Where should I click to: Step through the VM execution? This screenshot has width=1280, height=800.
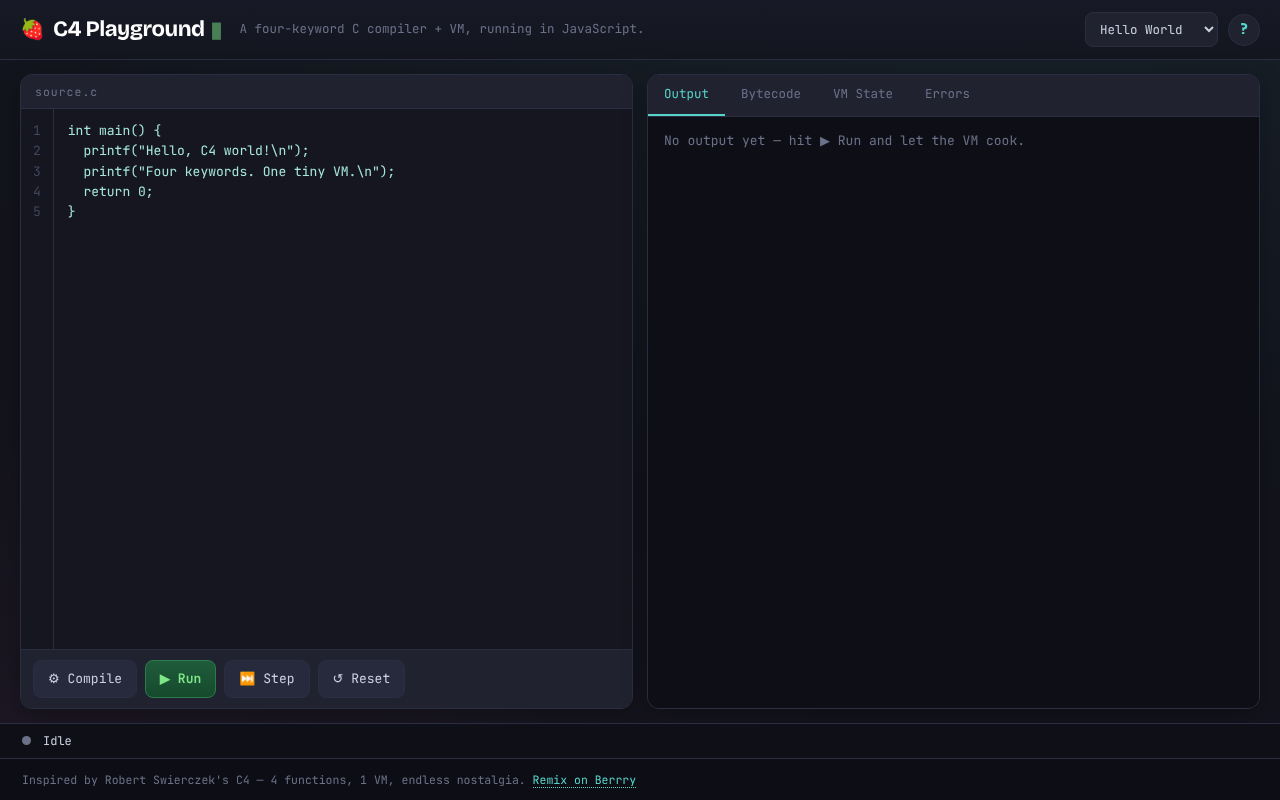tap(267, 679)
